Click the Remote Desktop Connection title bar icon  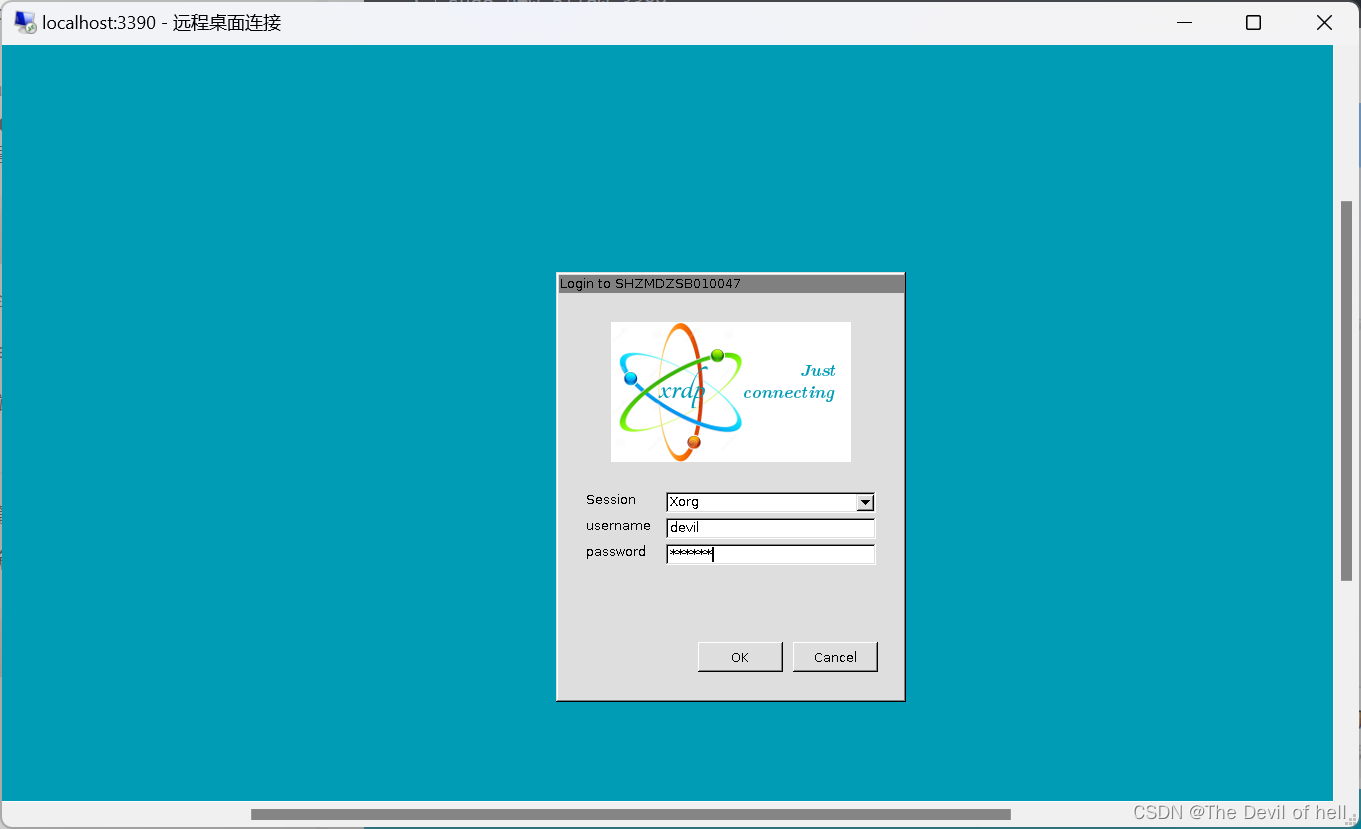(24, 22)
